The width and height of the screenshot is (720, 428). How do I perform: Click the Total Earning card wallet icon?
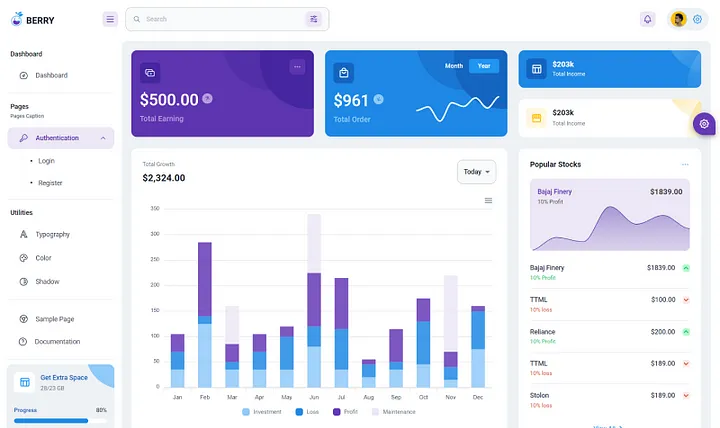pos(150,73)
